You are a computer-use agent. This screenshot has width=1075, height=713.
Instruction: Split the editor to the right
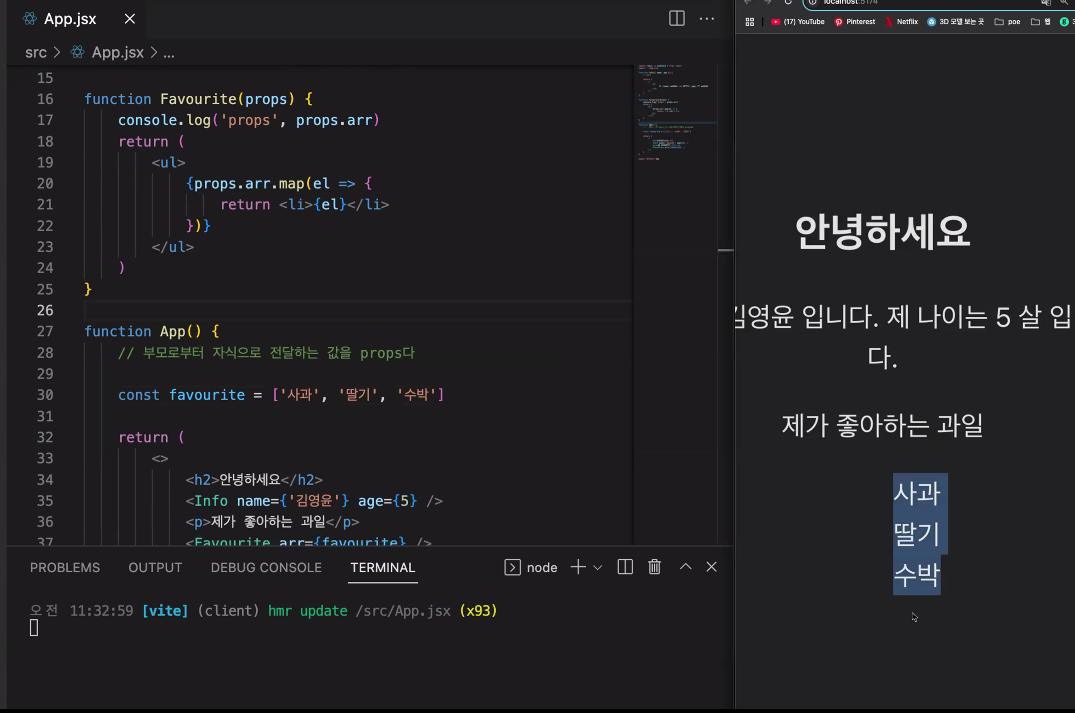point(677,19)
